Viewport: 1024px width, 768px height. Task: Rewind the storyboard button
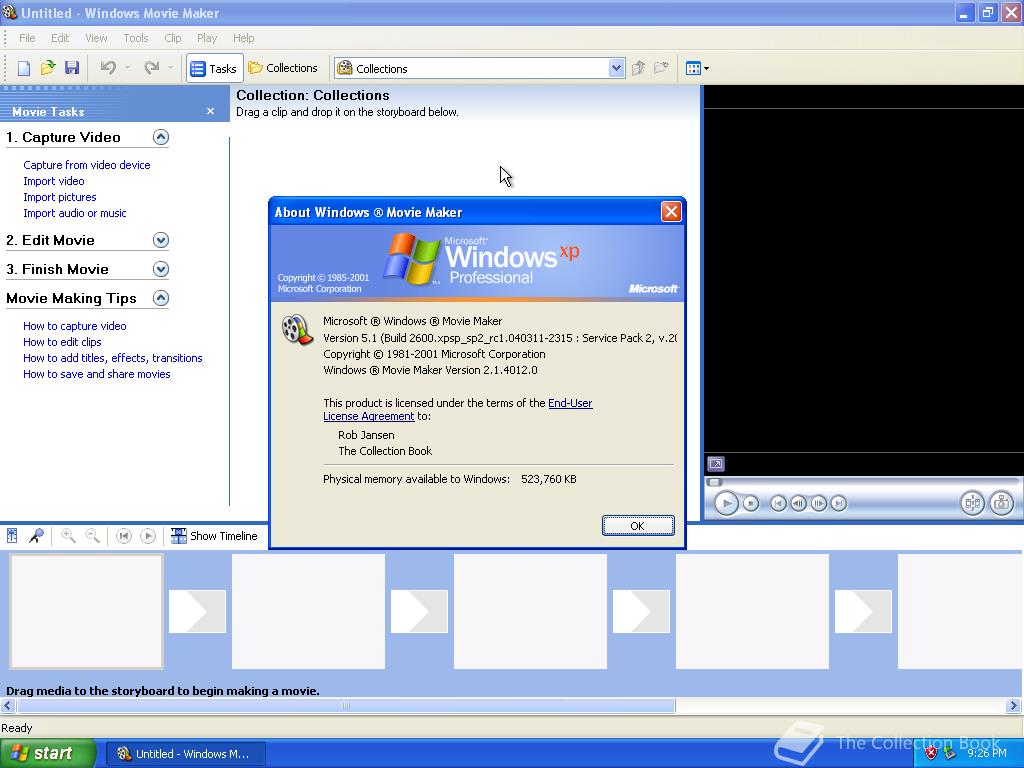point(123,536)
